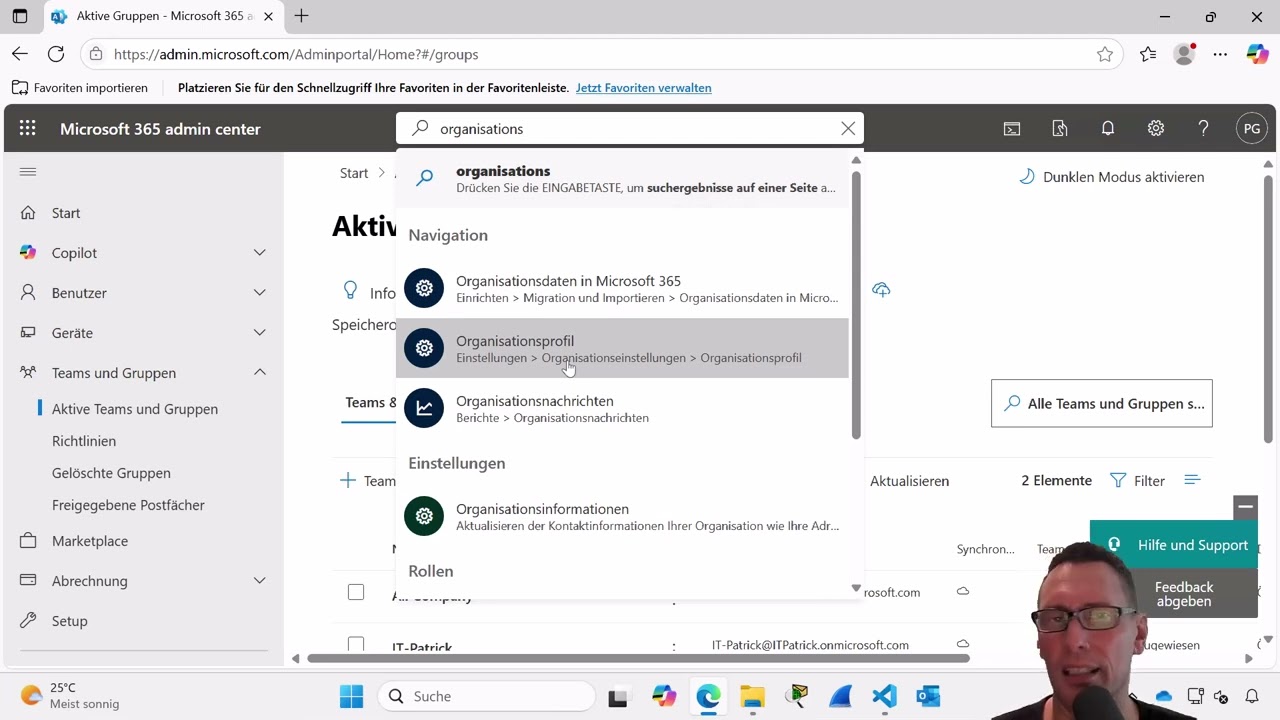Open Freigegebene Postfächer in the sidebar

(128, 505)
